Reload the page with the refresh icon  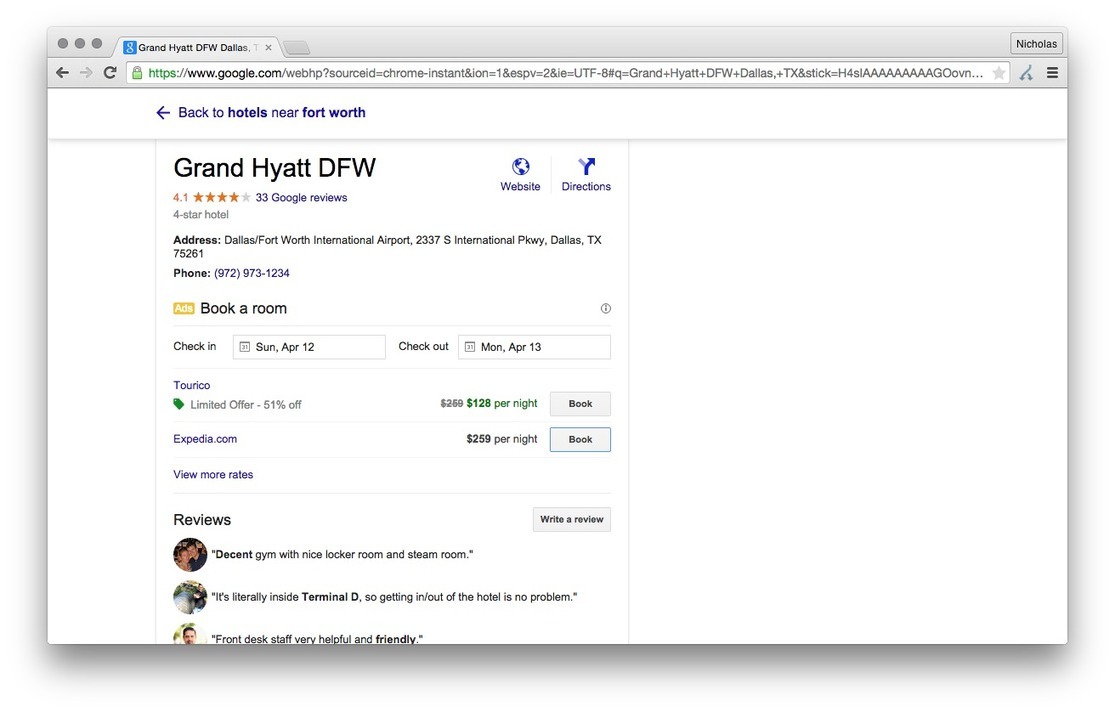pyautogui.click(x=110, y=73)
